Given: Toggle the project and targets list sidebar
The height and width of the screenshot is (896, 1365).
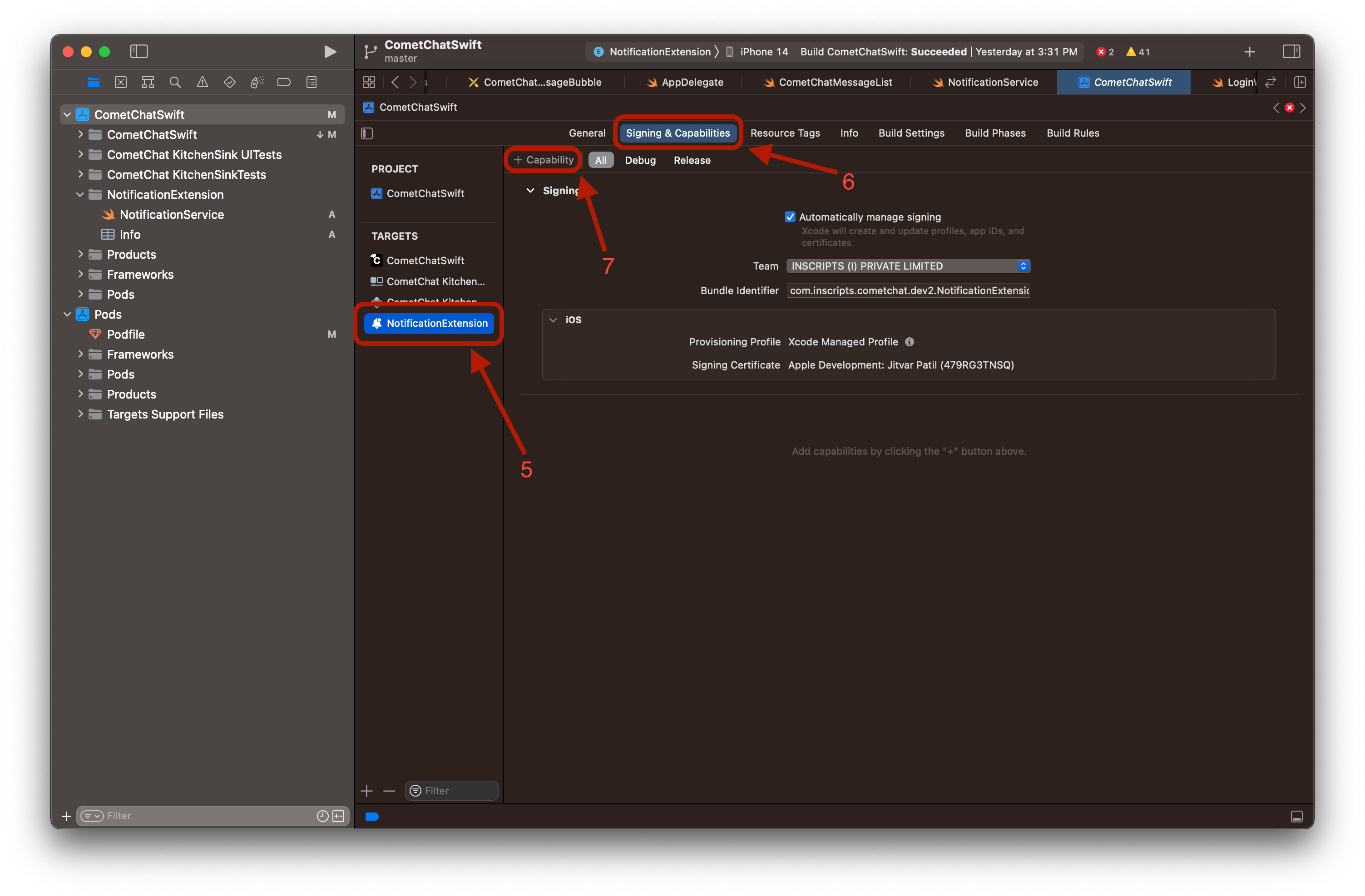Looking at the screenshot, I should pos(367,133).
